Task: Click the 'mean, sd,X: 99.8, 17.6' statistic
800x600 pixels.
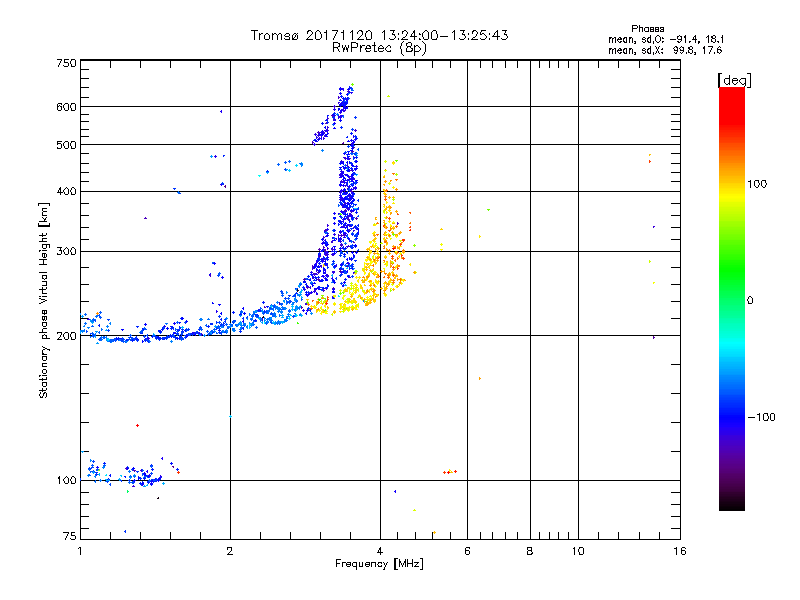Action: 665,50
